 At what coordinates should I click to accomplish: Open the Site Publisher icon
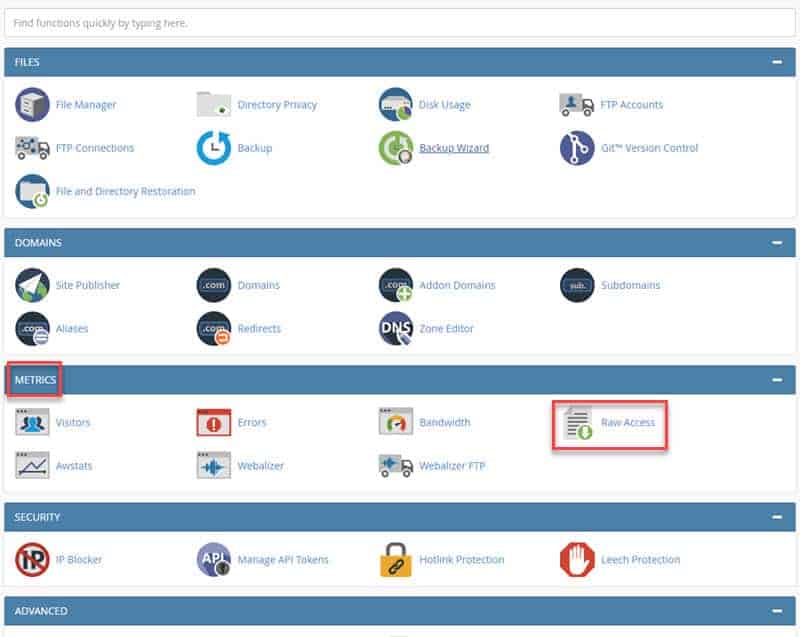(x=32, y=285)
